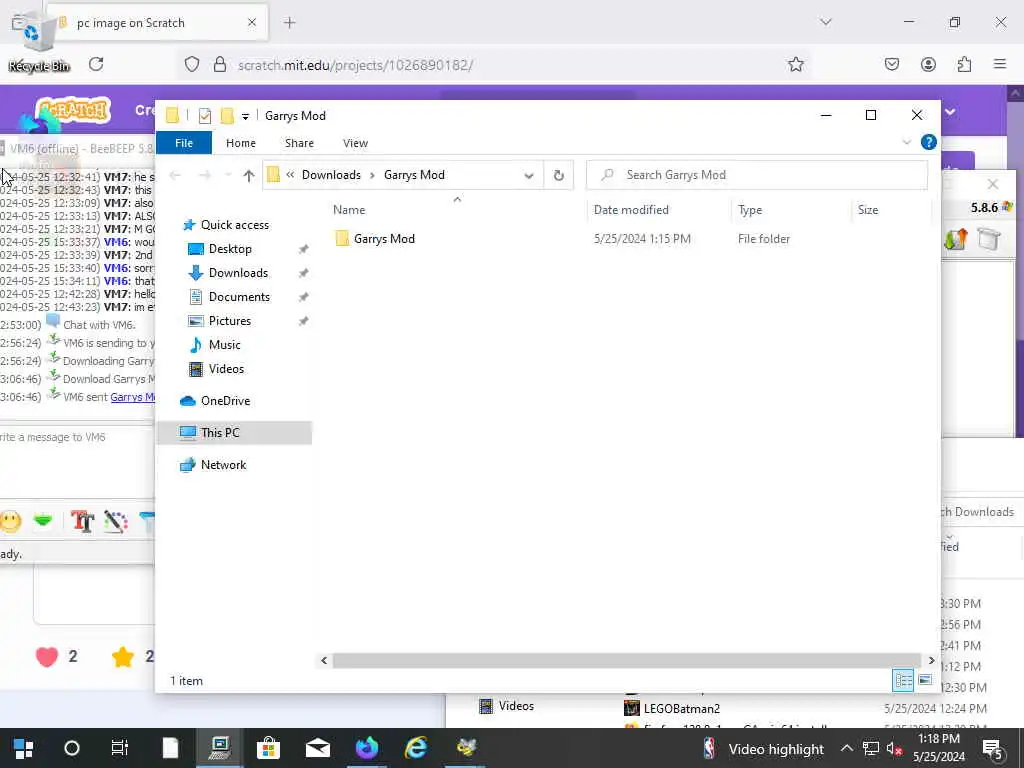Select Network in navigation pane

pyautogui.click(x=223, y=465)
